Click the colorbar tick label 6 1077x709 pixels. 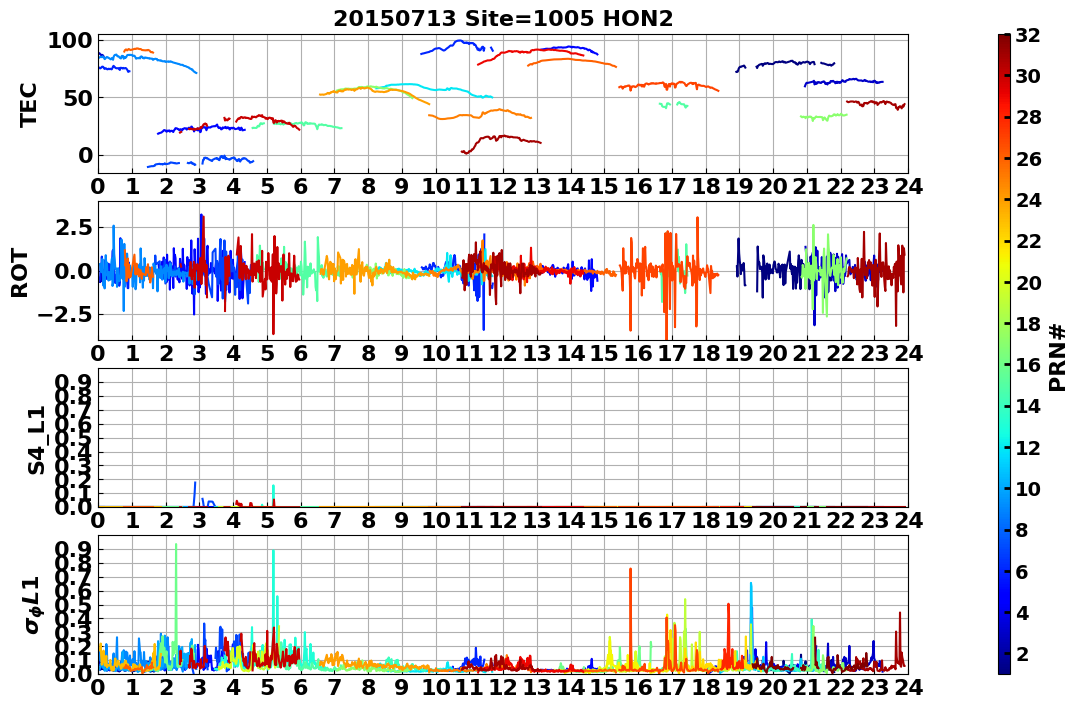click(1022, 571)
